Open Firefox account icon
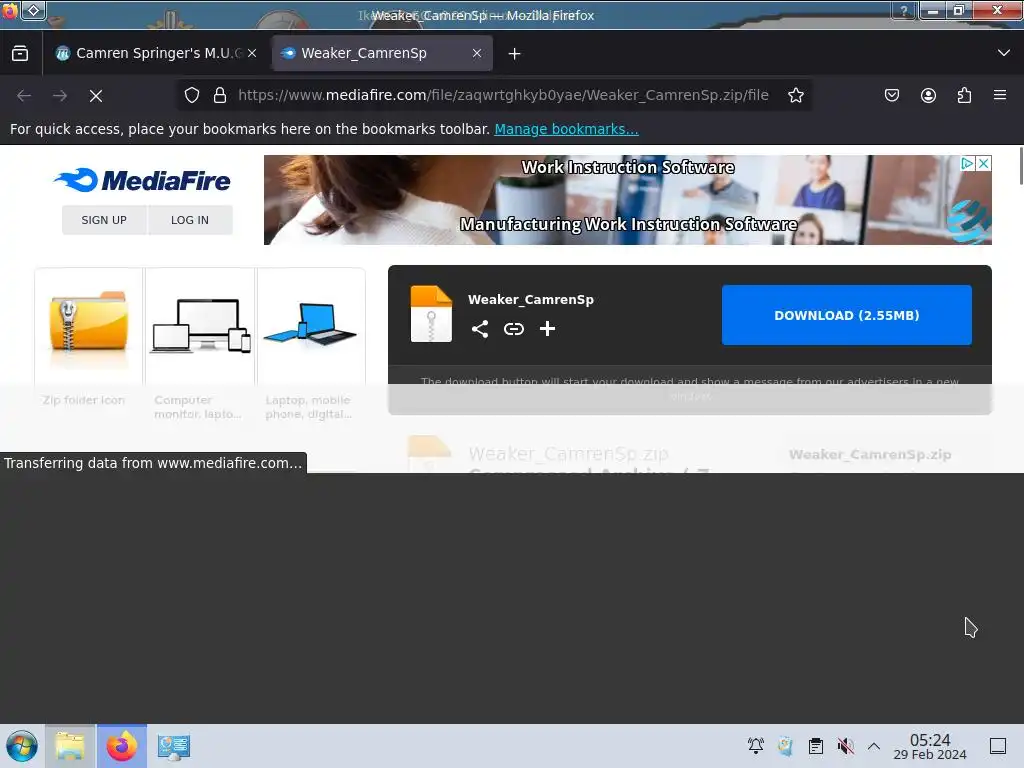 [x=928, y=95]
